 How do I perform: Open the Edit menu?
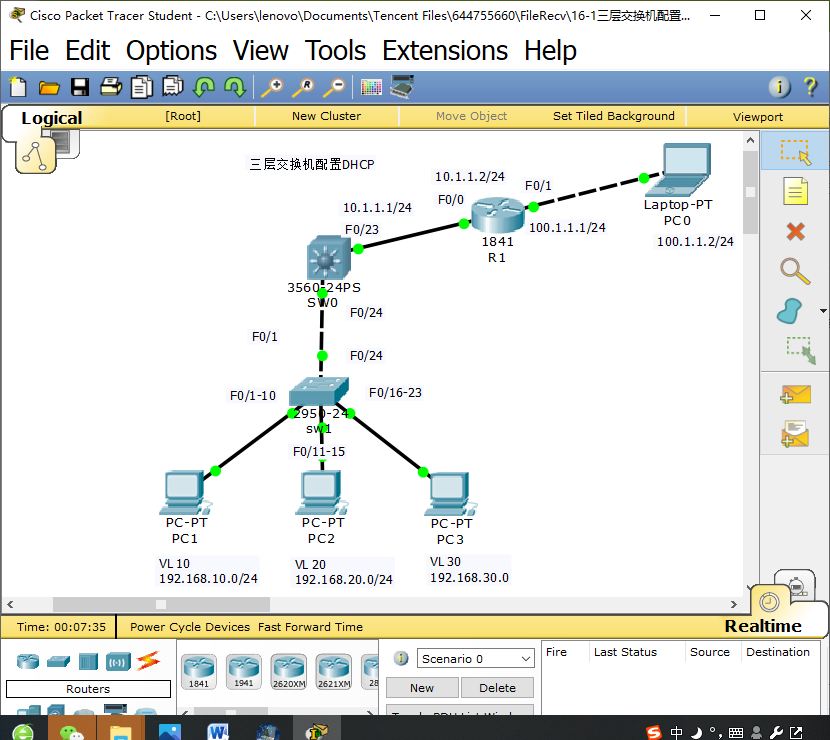click(x=87, y=51)
